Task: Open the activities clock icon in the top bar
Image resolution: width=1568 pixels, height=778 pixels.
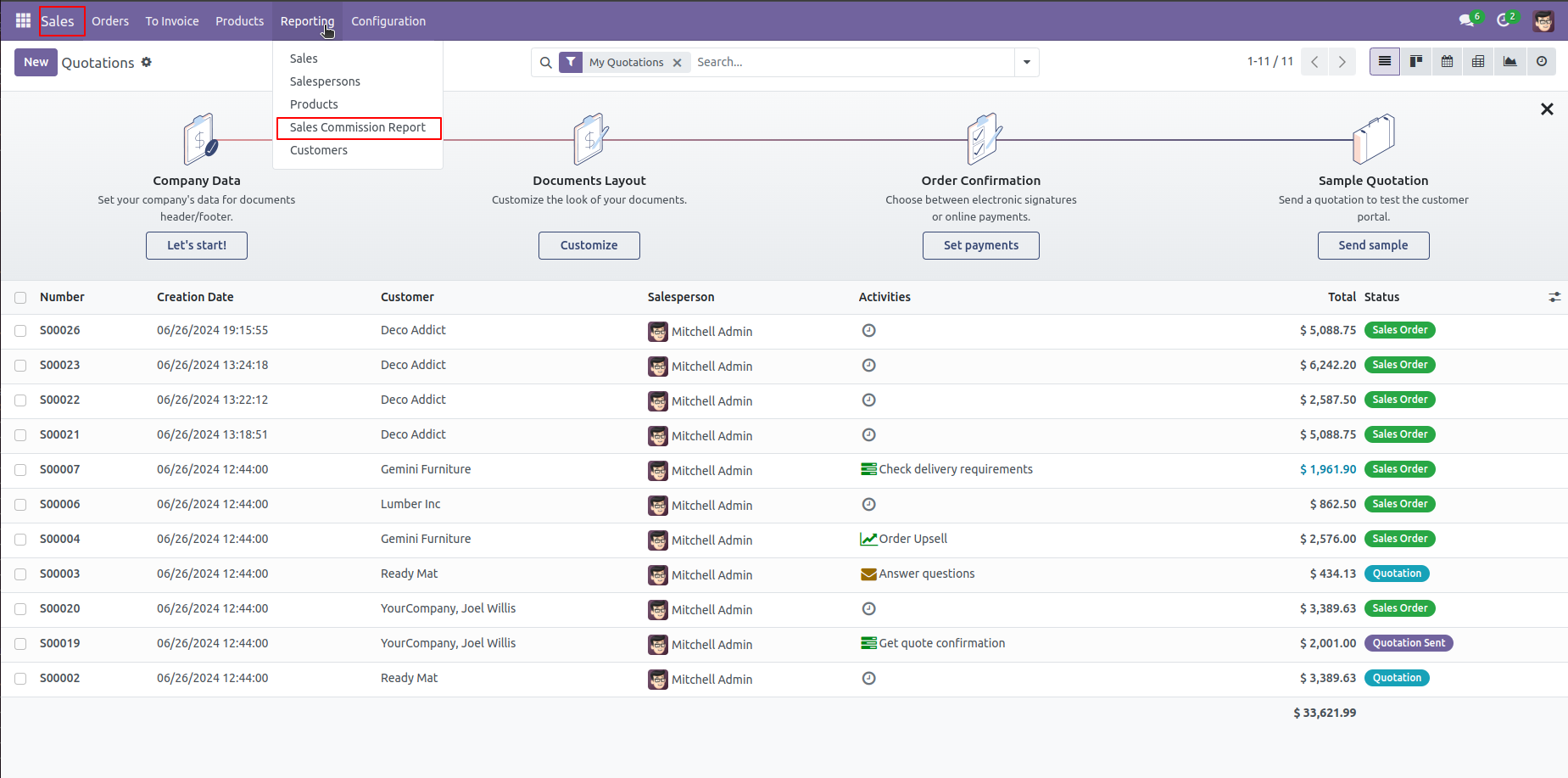Action: (x=1504, y=19)
